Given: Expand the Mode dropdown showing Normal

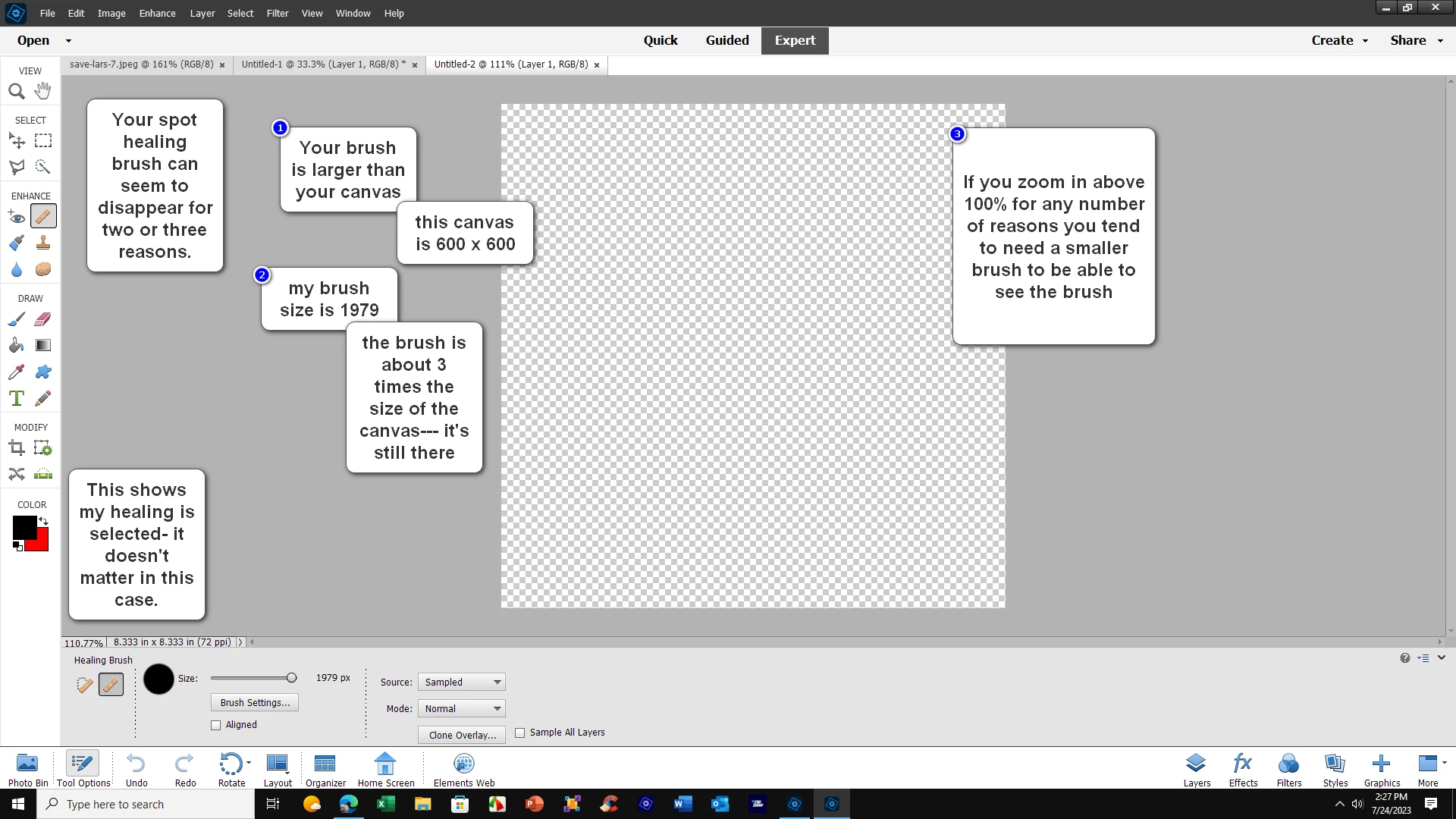Looking at the screenshot, I should coord(461,708).
